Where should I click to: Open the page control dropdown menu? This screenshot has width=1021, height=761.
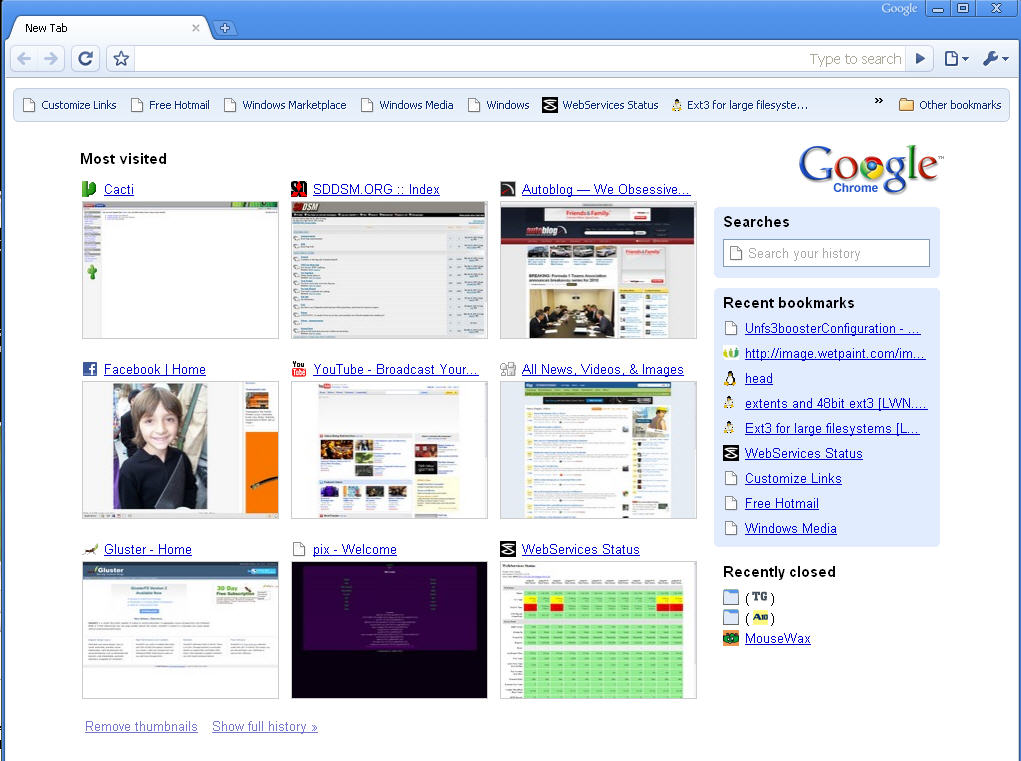coord(956,59)
